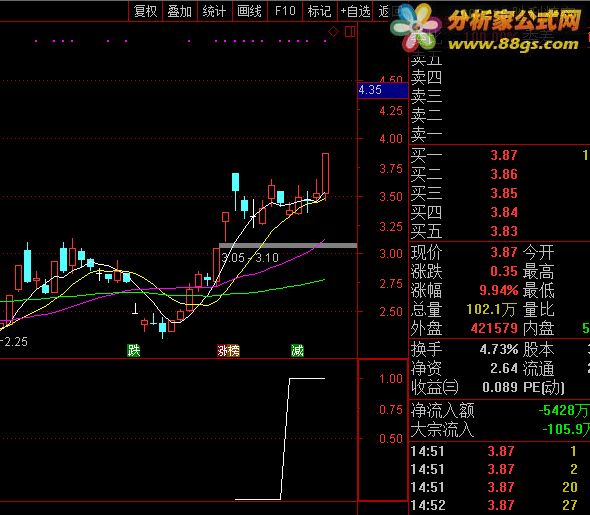Select the blue 4.35 price label

(x=383, y=90)
